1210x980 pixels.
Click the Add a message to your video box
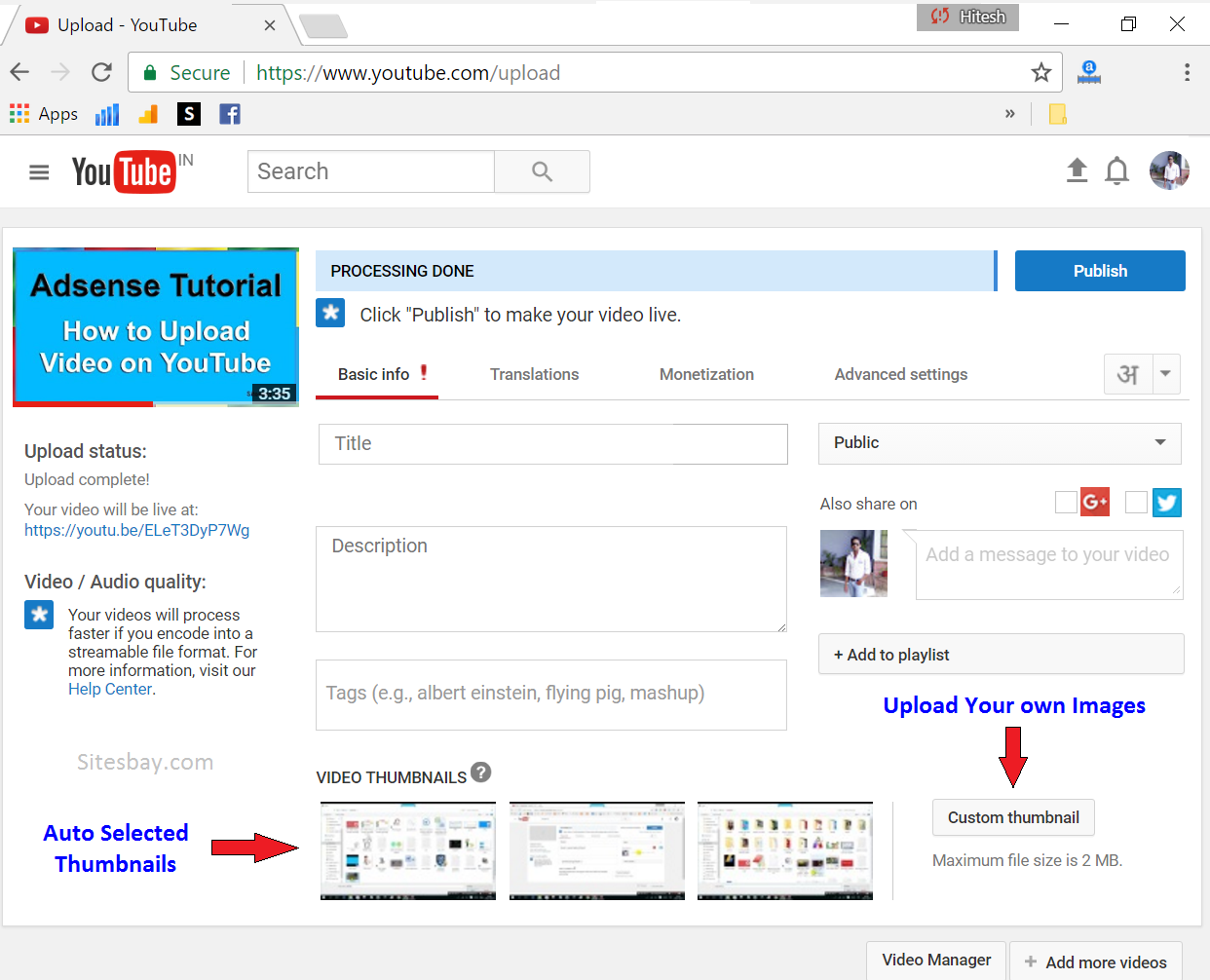(x=1049, y=565)
